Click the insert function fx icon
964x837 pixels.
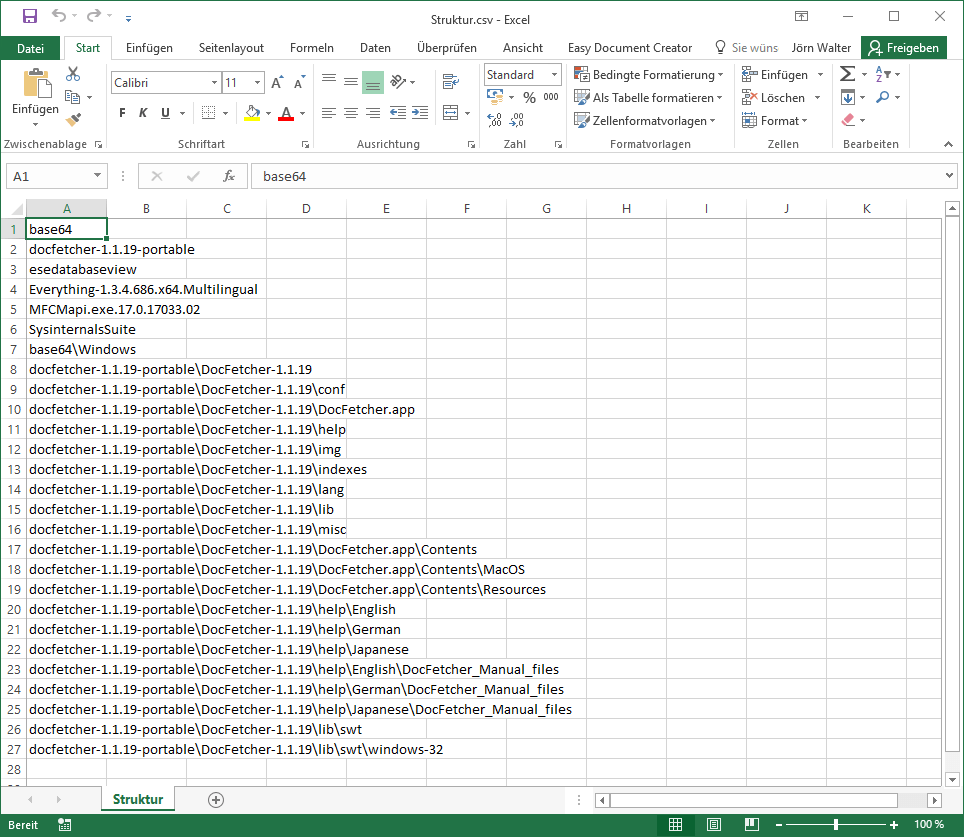[x=229, y=177]
